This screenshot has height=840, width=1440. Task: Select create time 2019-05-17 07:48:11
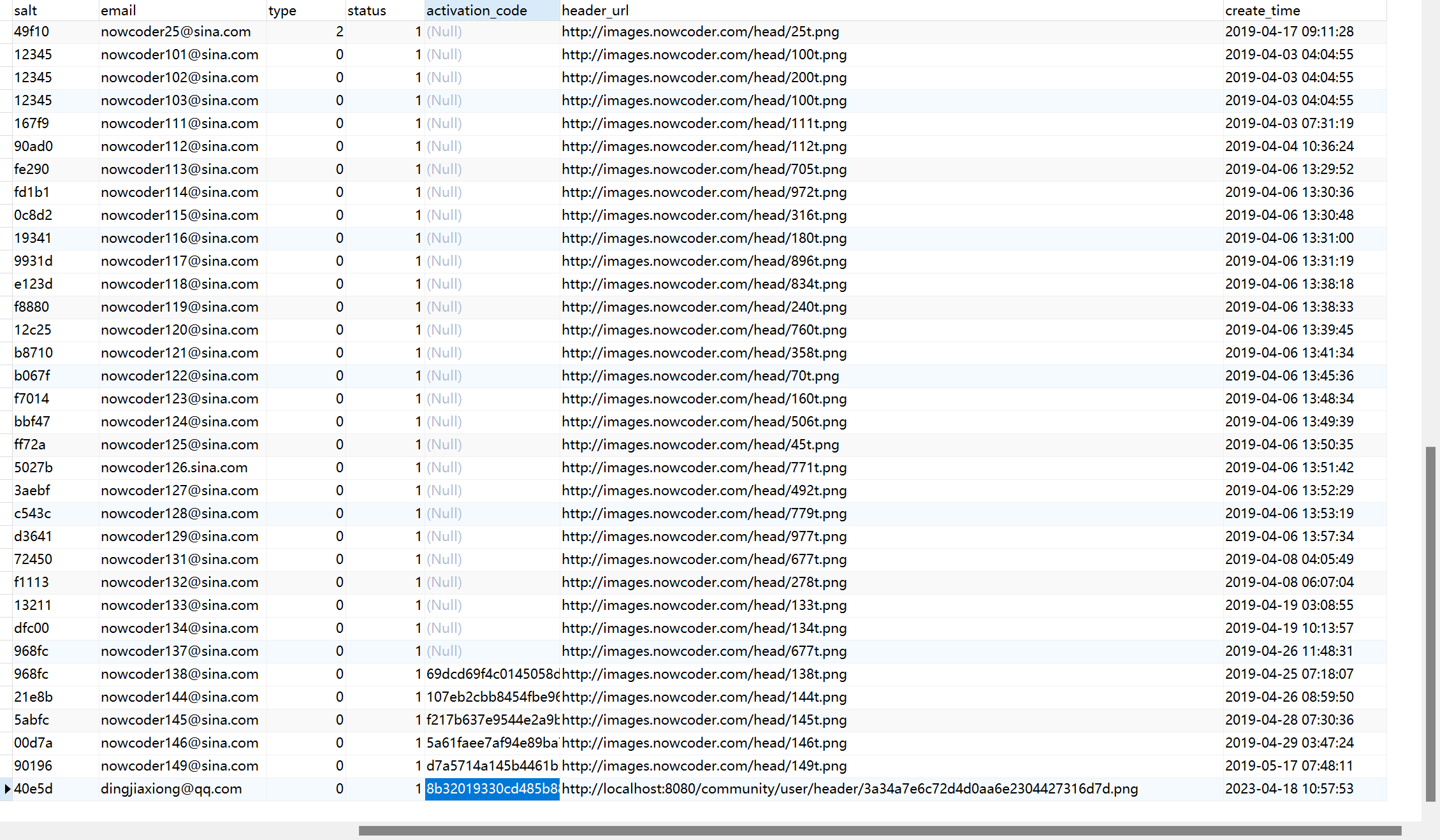click(x=1304, y=766)
